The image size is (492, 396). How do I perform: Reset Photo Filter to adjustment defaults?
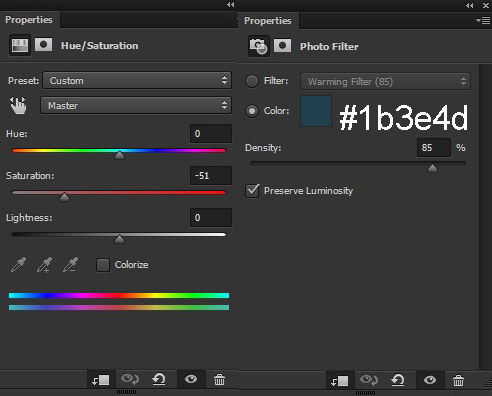398,380
